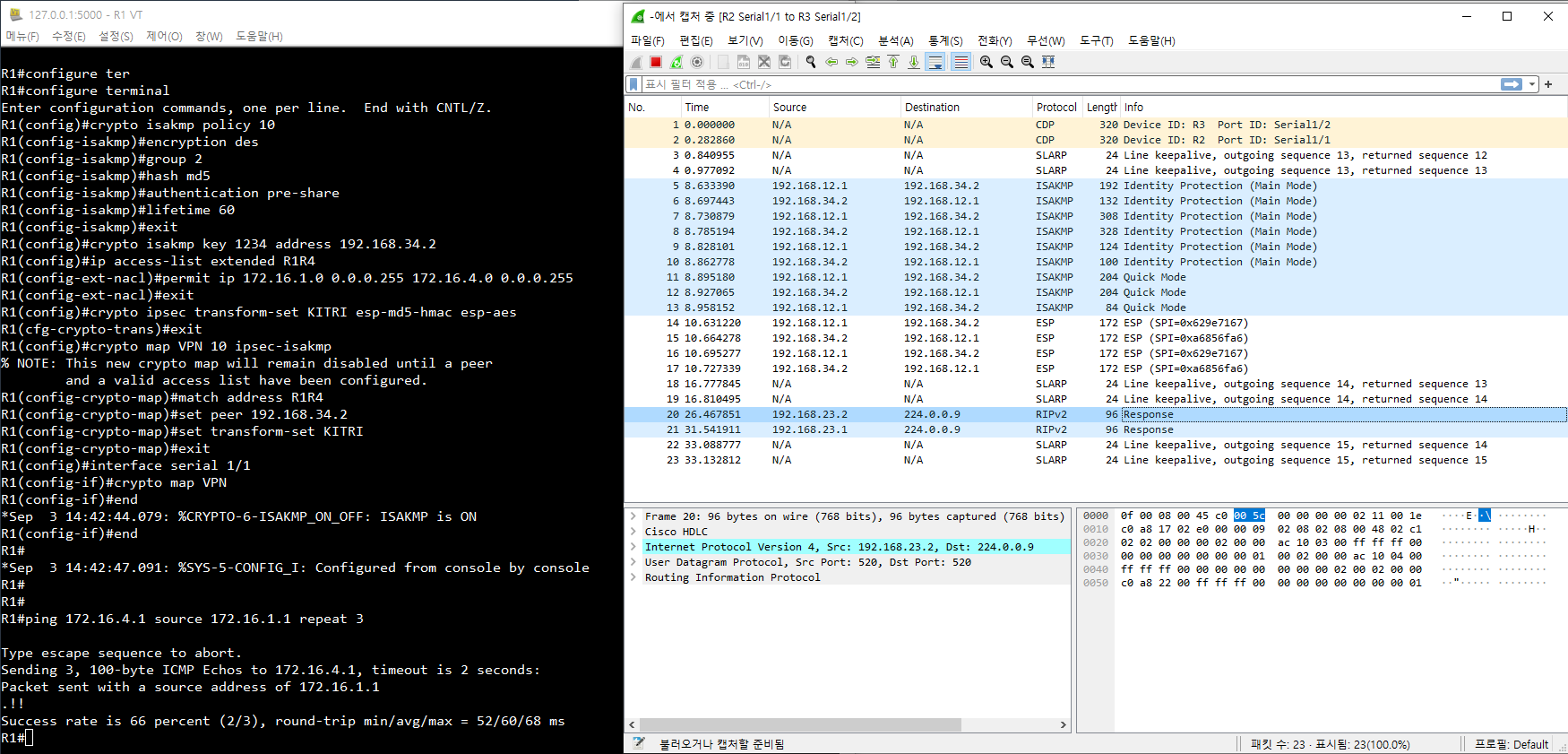Viewport: 1568px width, 754px height.
Task: Sort packets by the Destination column
Action: 966,107
